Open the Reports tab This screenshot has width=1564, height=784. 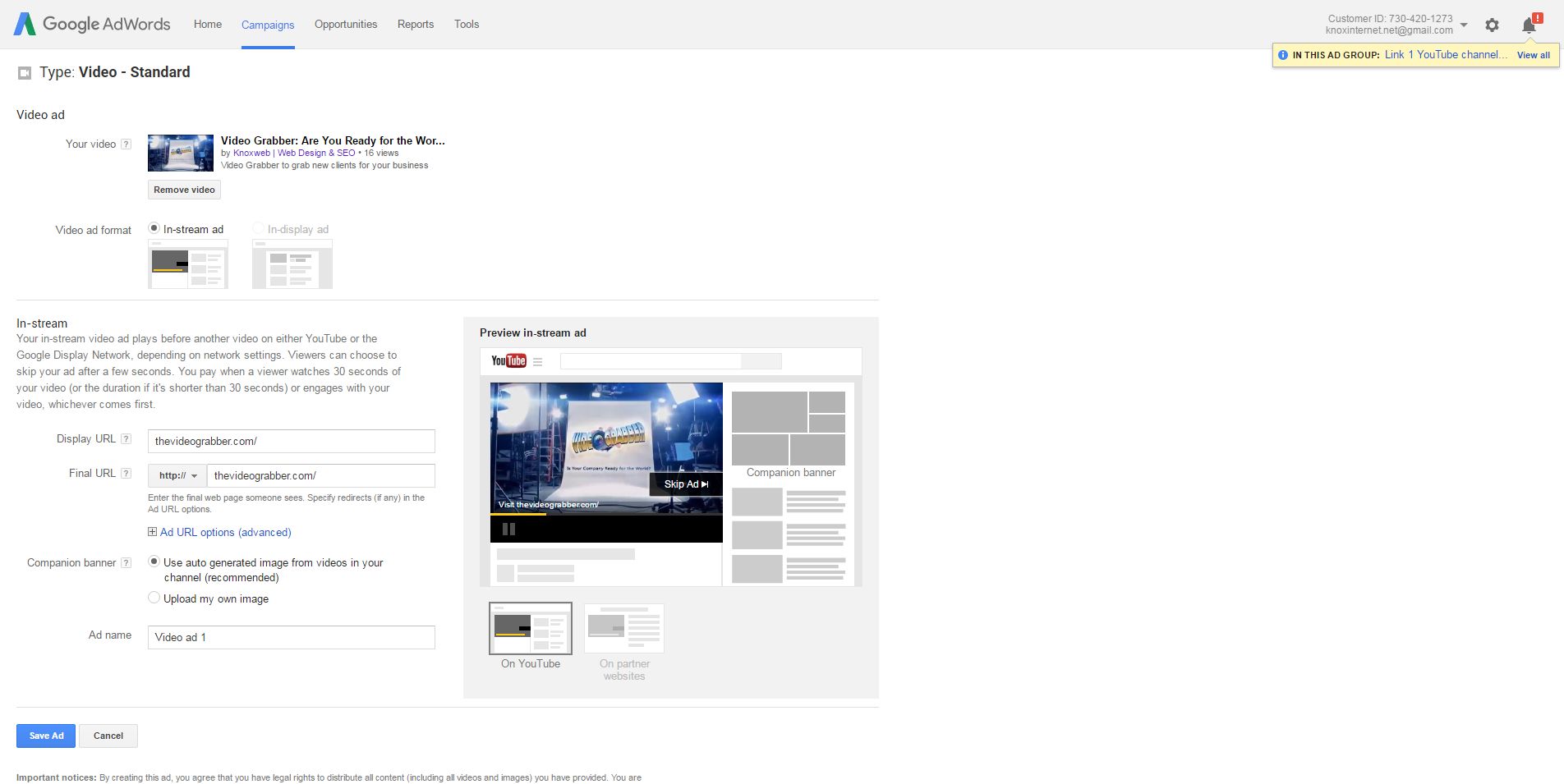pyautogui.click(x=416, y=25)
